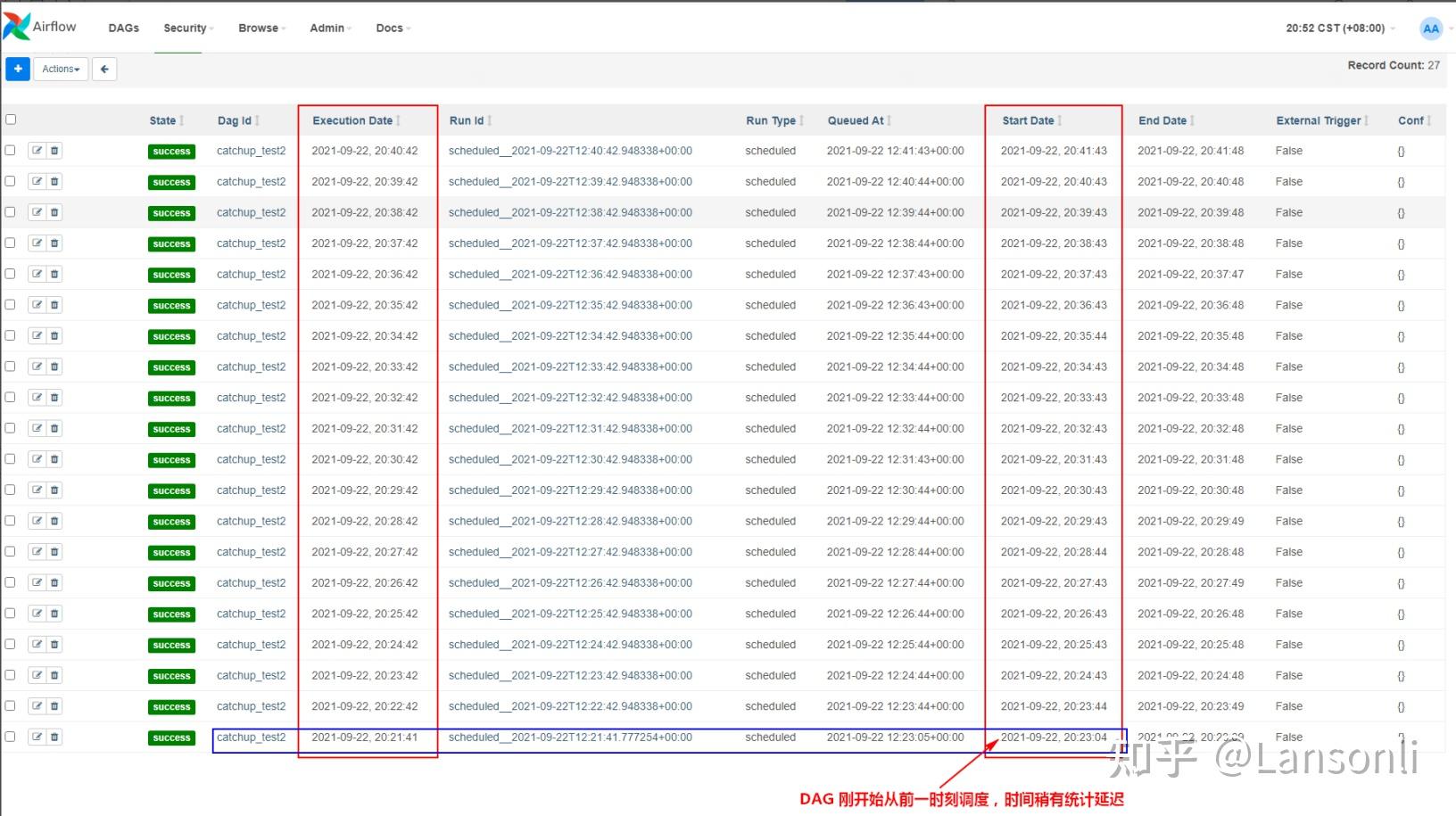Open the Security menu
The width and height of the screenshot is (1456, 816).
tap(188, 29)
